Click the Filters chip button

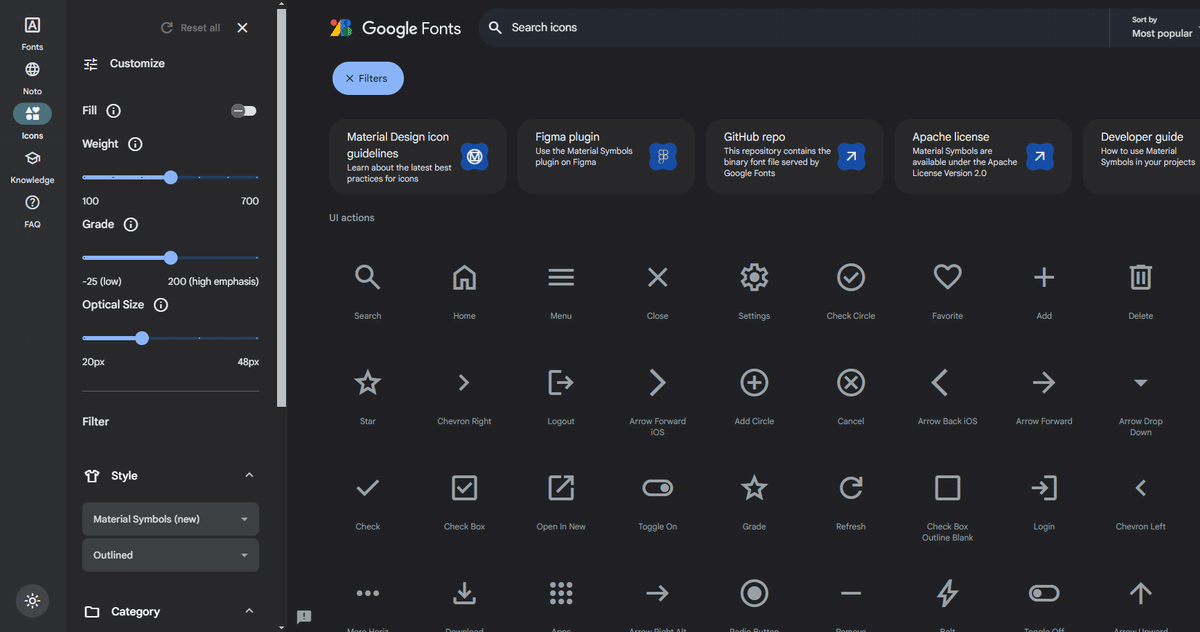(368, 78)
